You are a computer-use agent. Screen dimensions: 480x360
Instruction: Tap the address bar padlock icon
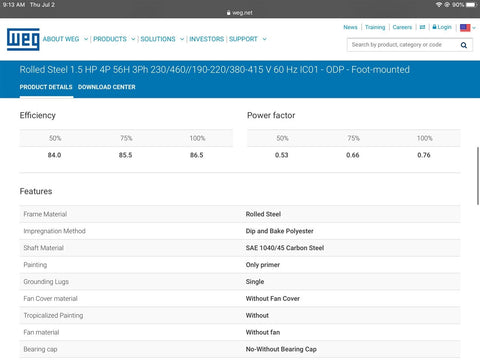pyautogui.click(x=229, y=13)
